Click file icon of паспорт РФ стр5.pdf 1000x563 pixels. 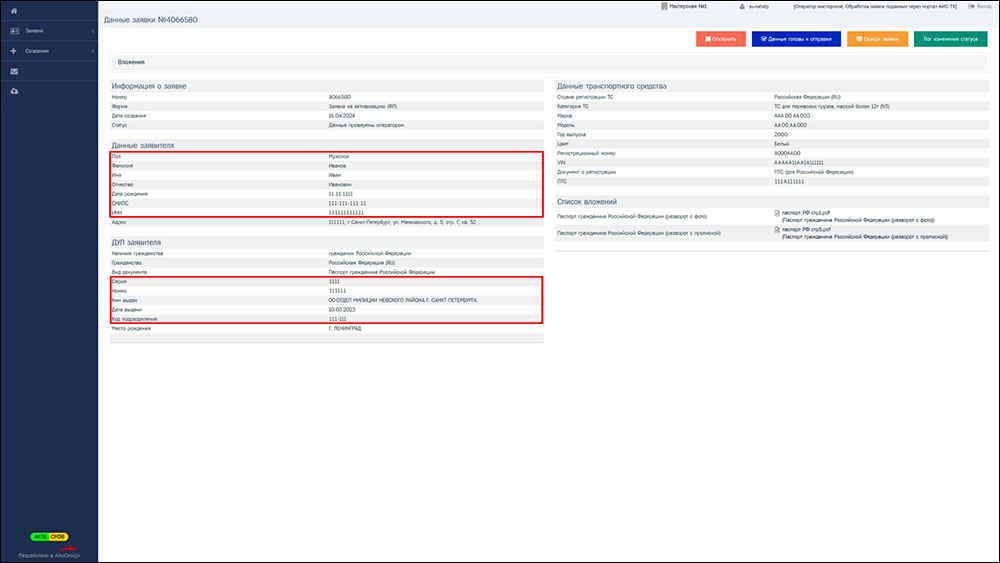pos(777,230)
